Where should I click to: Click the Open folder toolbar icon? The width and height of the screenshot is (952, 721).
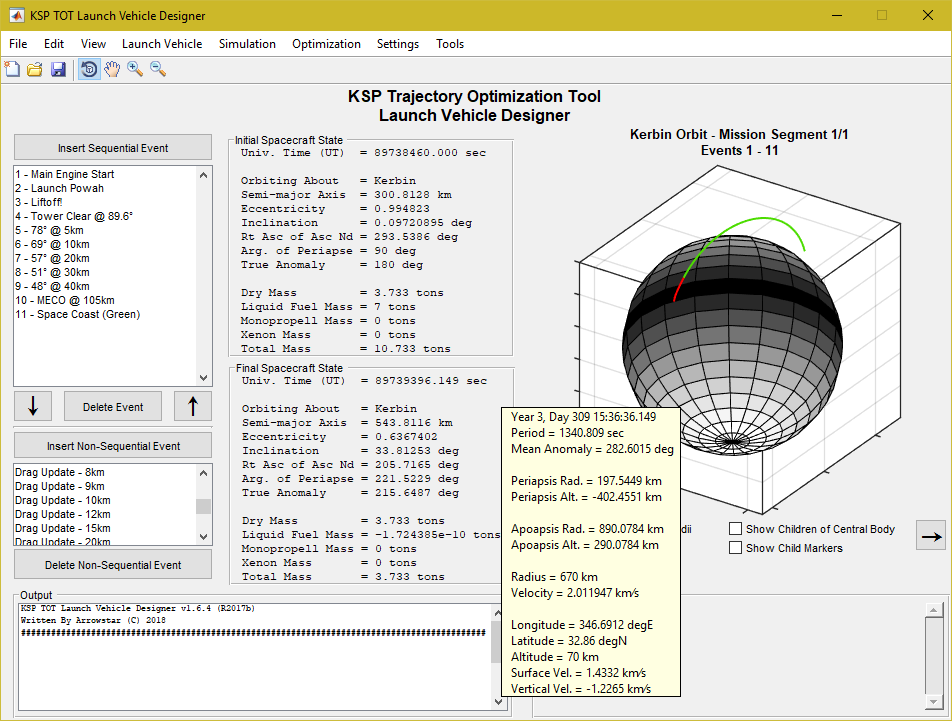35,69
